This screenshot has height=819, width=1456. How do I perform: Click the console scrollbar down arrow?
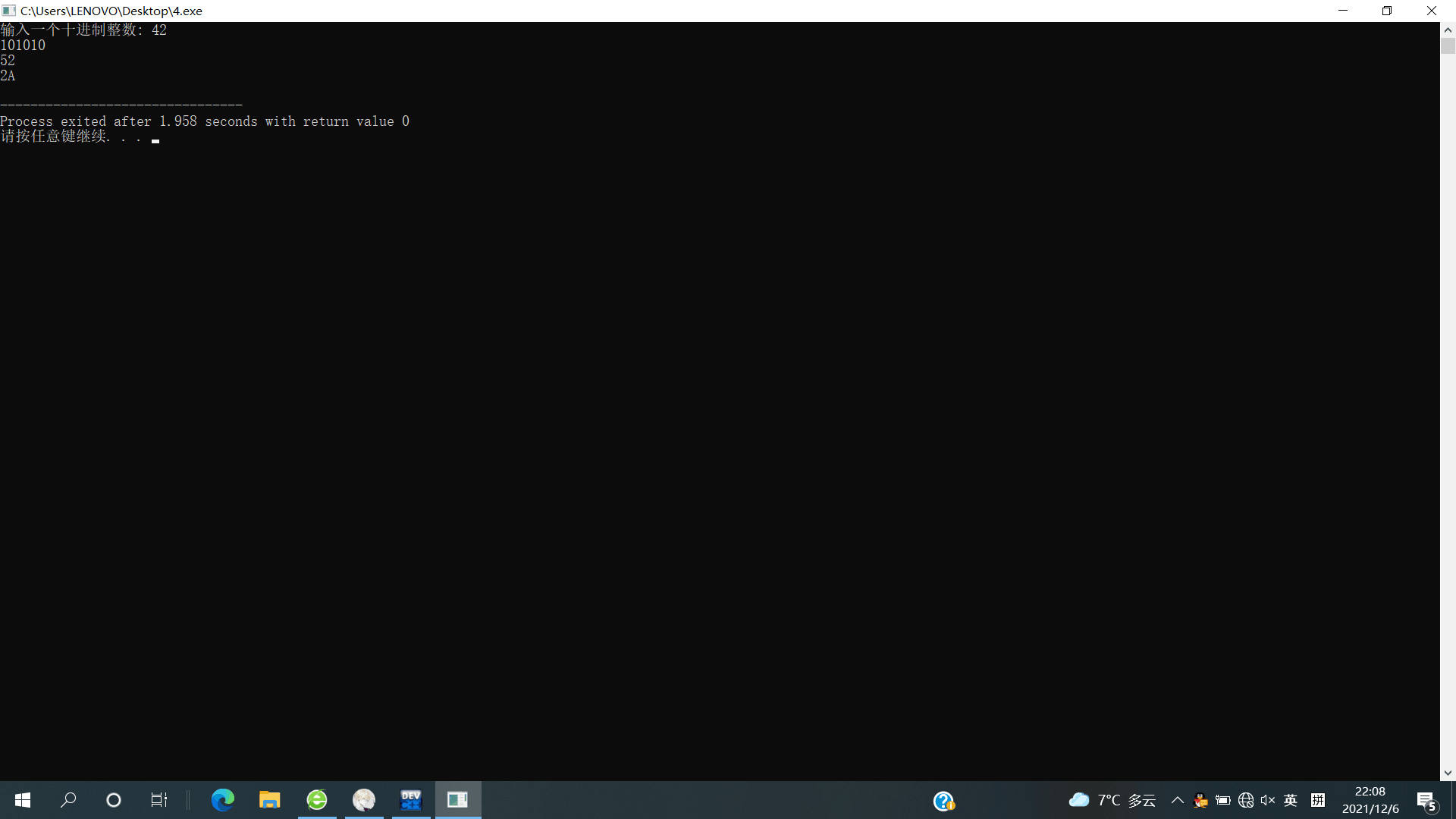[x=1448, y=773]
